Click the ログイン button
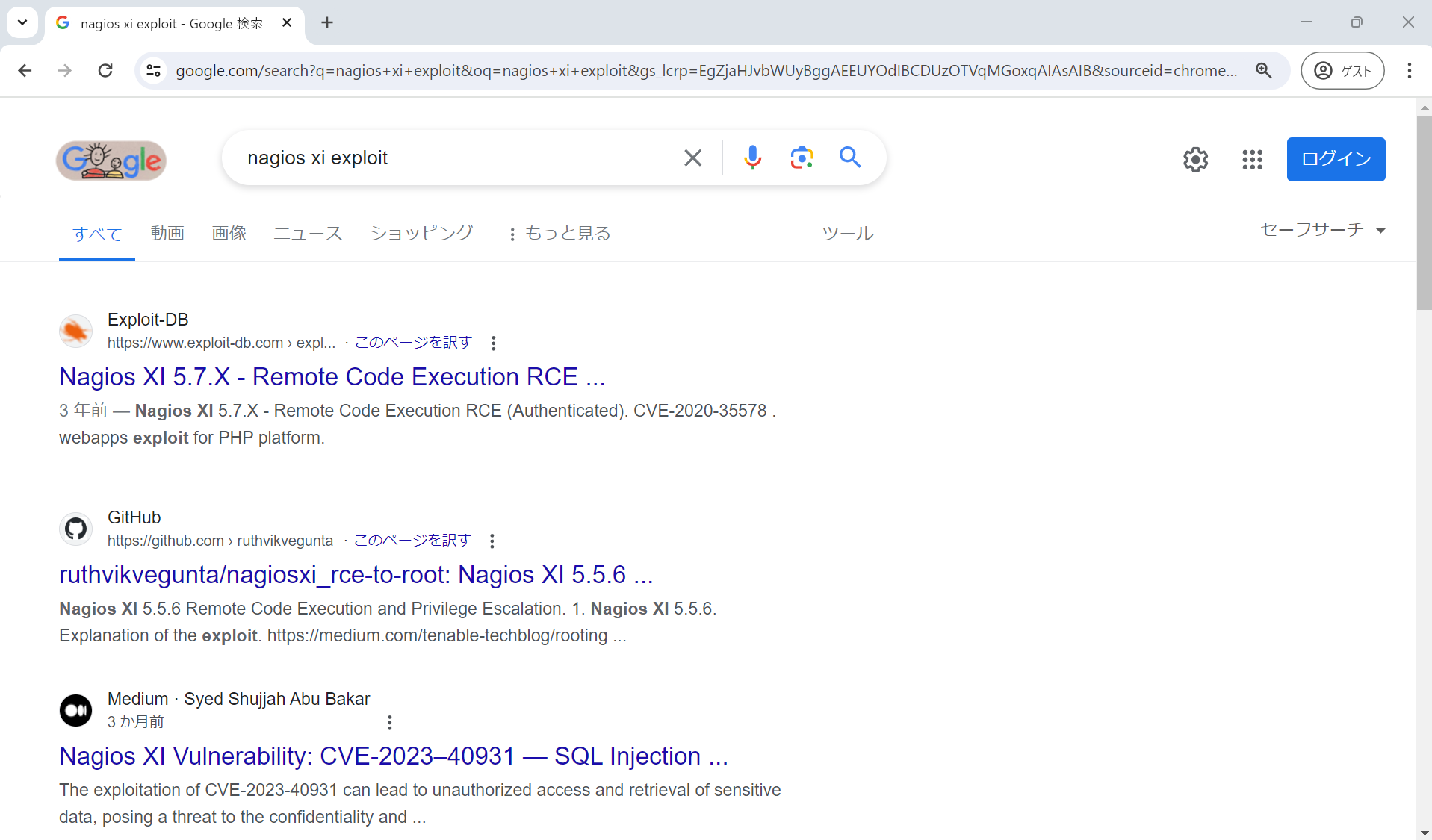Image resolution: width=1432 pixels, height=840 pixels. [x=1336, y=159]
